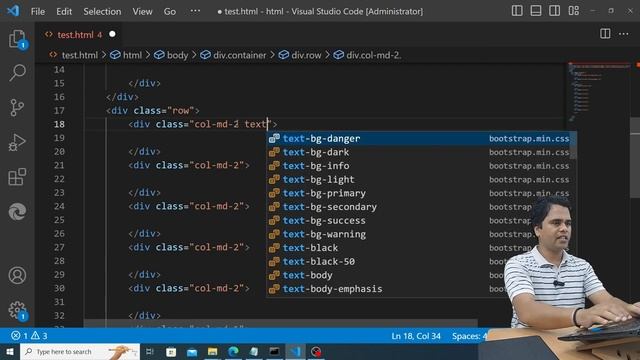
Task: Open the View menu
Action: 142,11
